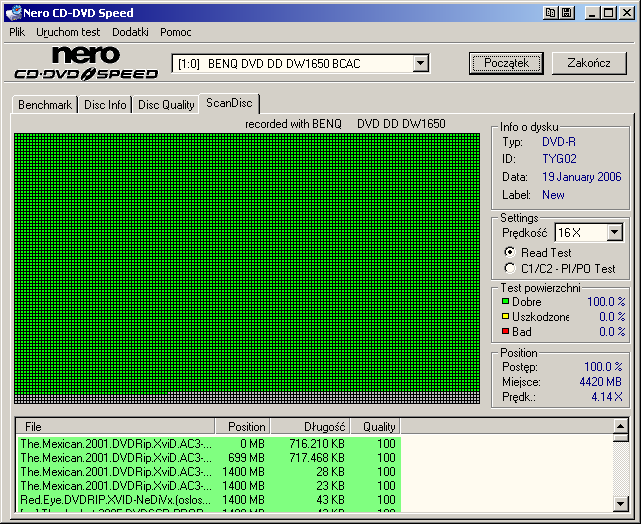This screenshot has width=641, height=524.
Task: Click the Quality column header
Action: click(375, 426)
